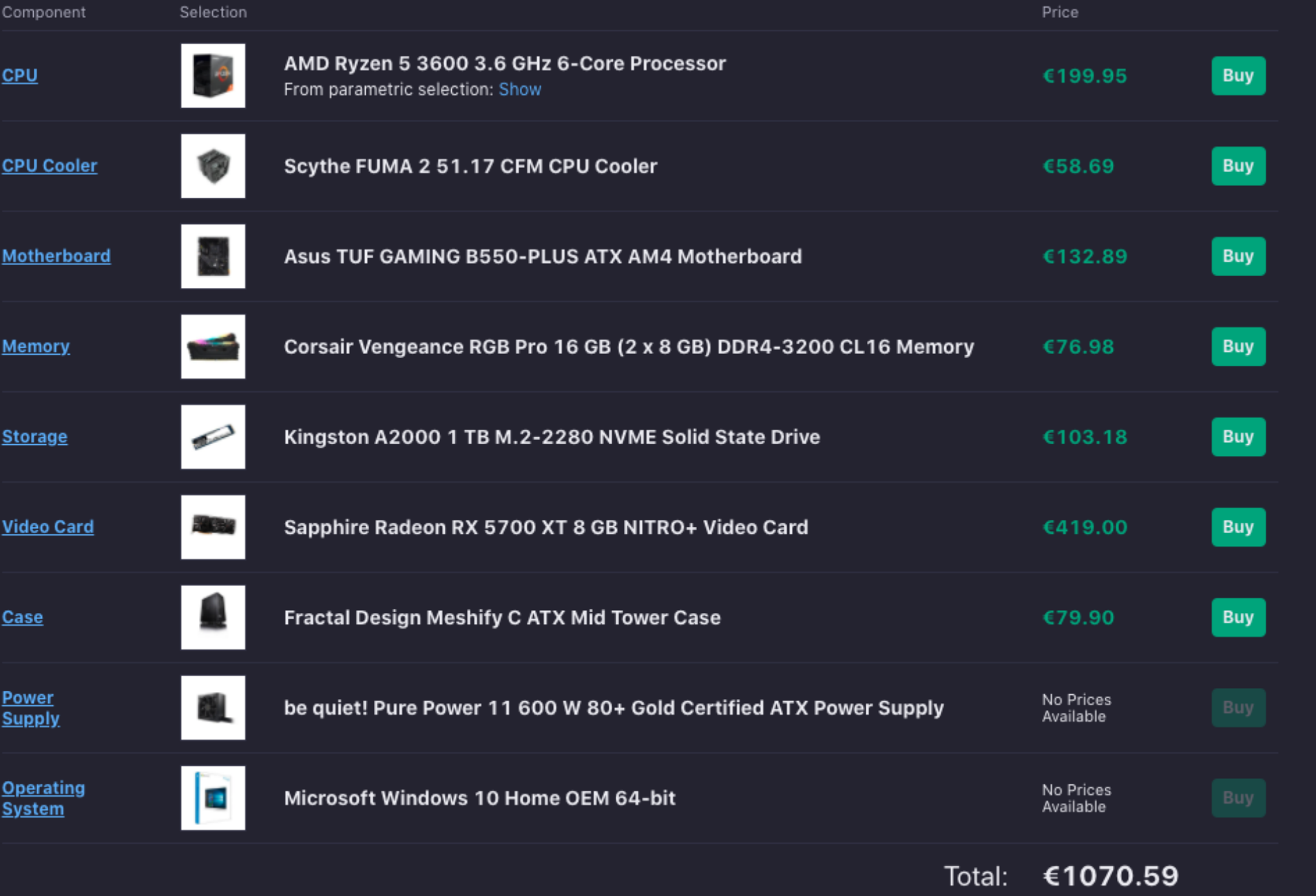Click the €79.90 case price
1316x896 pixels.
pyautogui.click(x=1078, y=617)
